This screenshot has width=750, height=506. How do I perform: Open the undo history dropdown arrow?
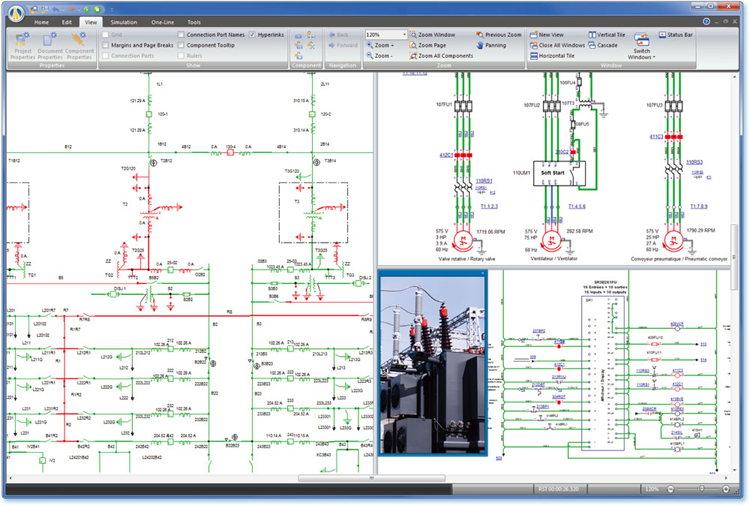coord(63,10)
